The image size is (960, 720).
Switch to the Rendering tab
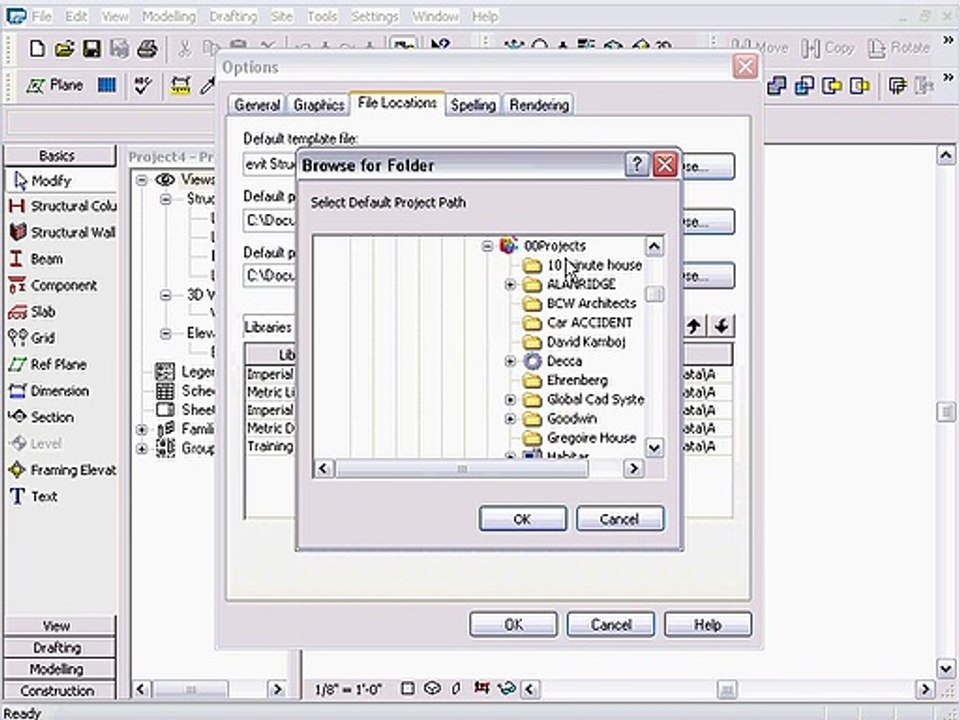[539, 105]
